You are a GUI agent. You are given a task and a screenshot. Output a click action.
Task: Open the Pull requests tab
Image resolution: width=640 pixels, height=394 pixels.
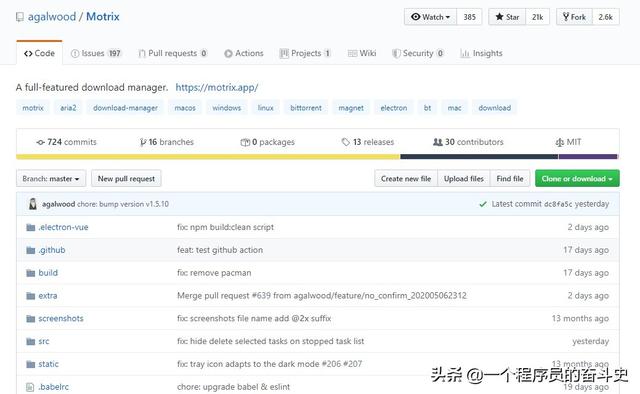(173, 53)
